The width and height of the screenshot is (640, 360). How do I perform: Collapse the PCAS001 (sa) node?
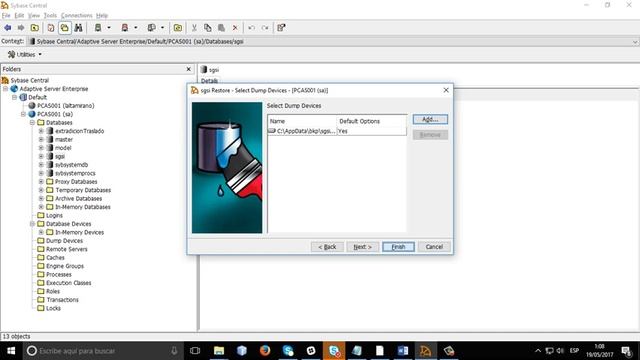click(23, 114)
